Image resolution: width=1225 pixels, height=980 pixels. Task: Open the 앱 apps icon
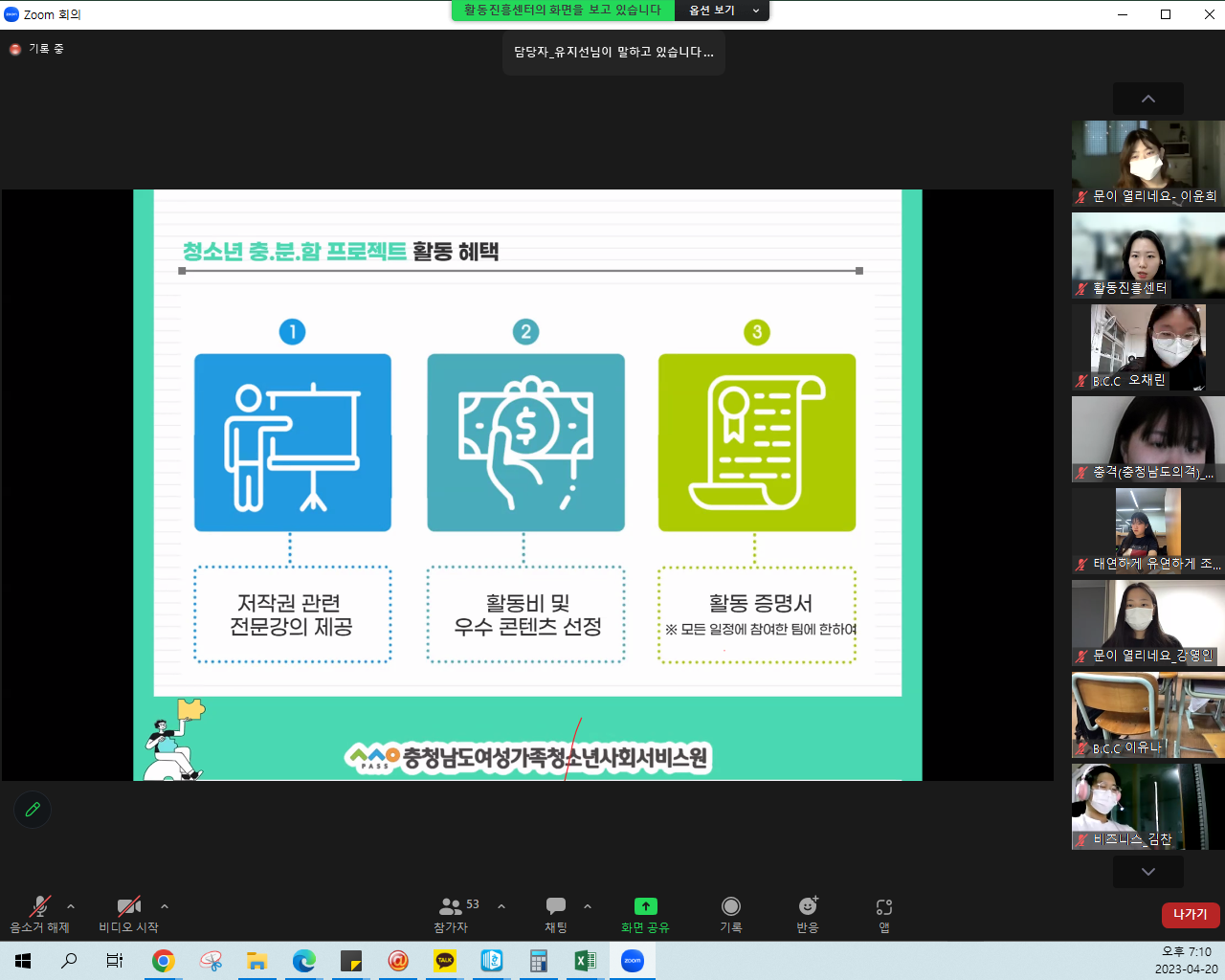tap(883, 914)
